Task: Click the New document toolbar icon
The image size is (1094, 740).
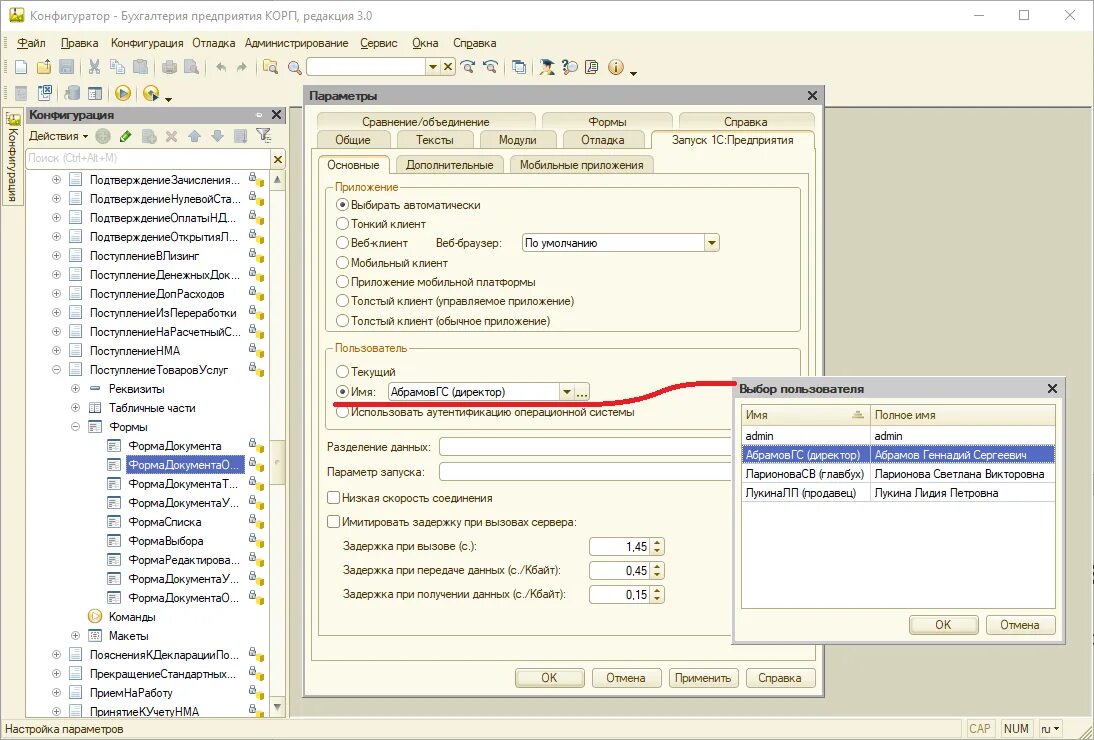Action: coord(21,67)
